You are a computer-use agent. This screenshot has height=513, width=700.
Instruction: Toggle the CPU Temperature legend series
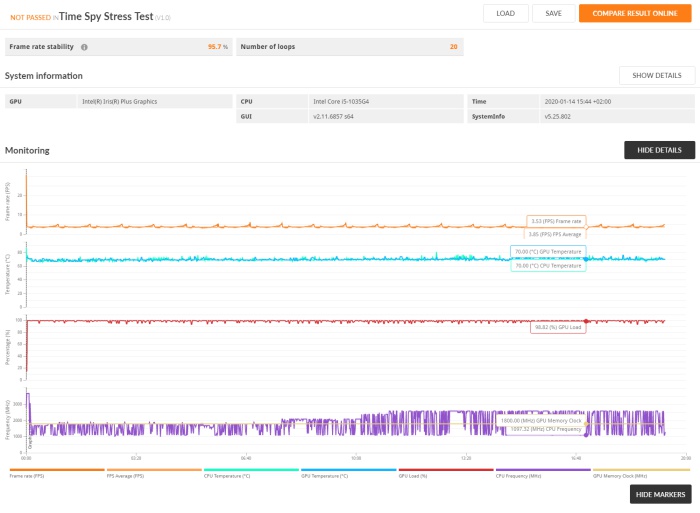pos(251,473)
